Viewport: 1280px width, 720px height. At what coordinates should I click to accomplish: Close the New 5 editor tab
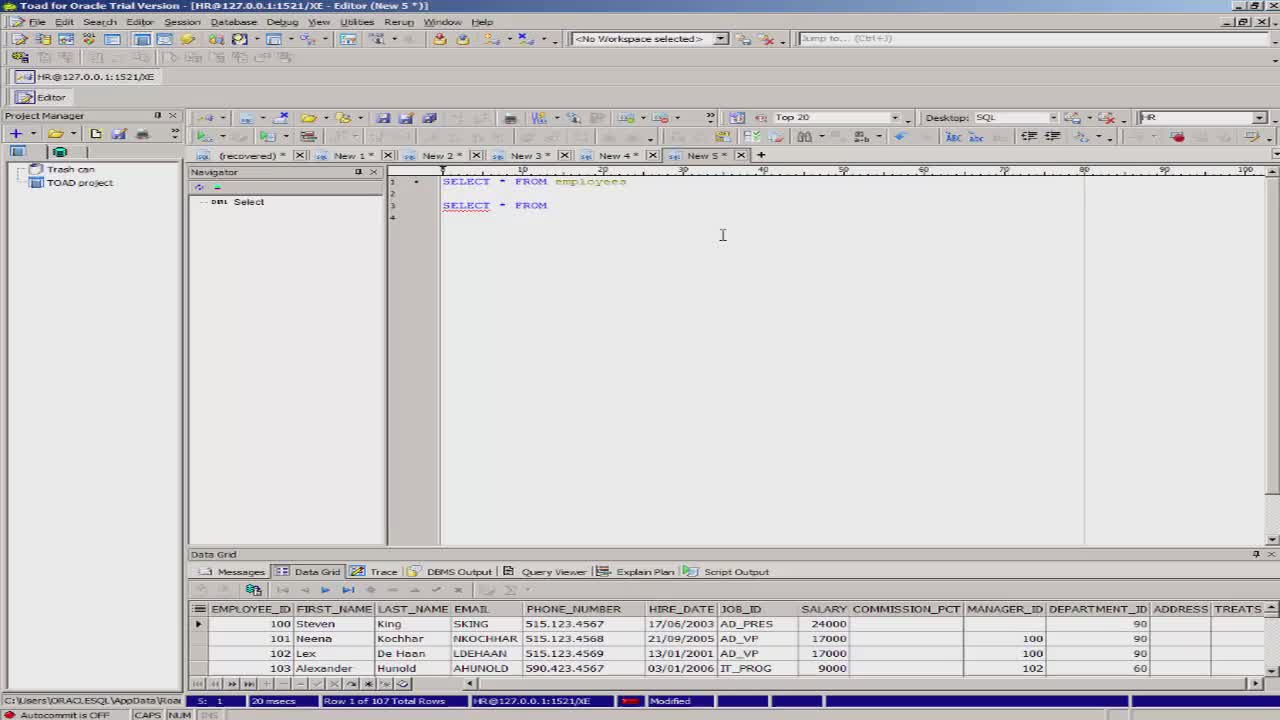(741, 155)
